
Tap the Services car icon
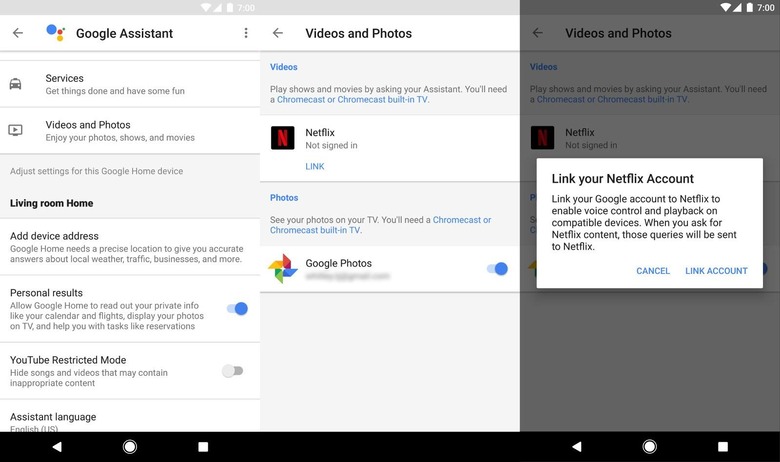15,84
